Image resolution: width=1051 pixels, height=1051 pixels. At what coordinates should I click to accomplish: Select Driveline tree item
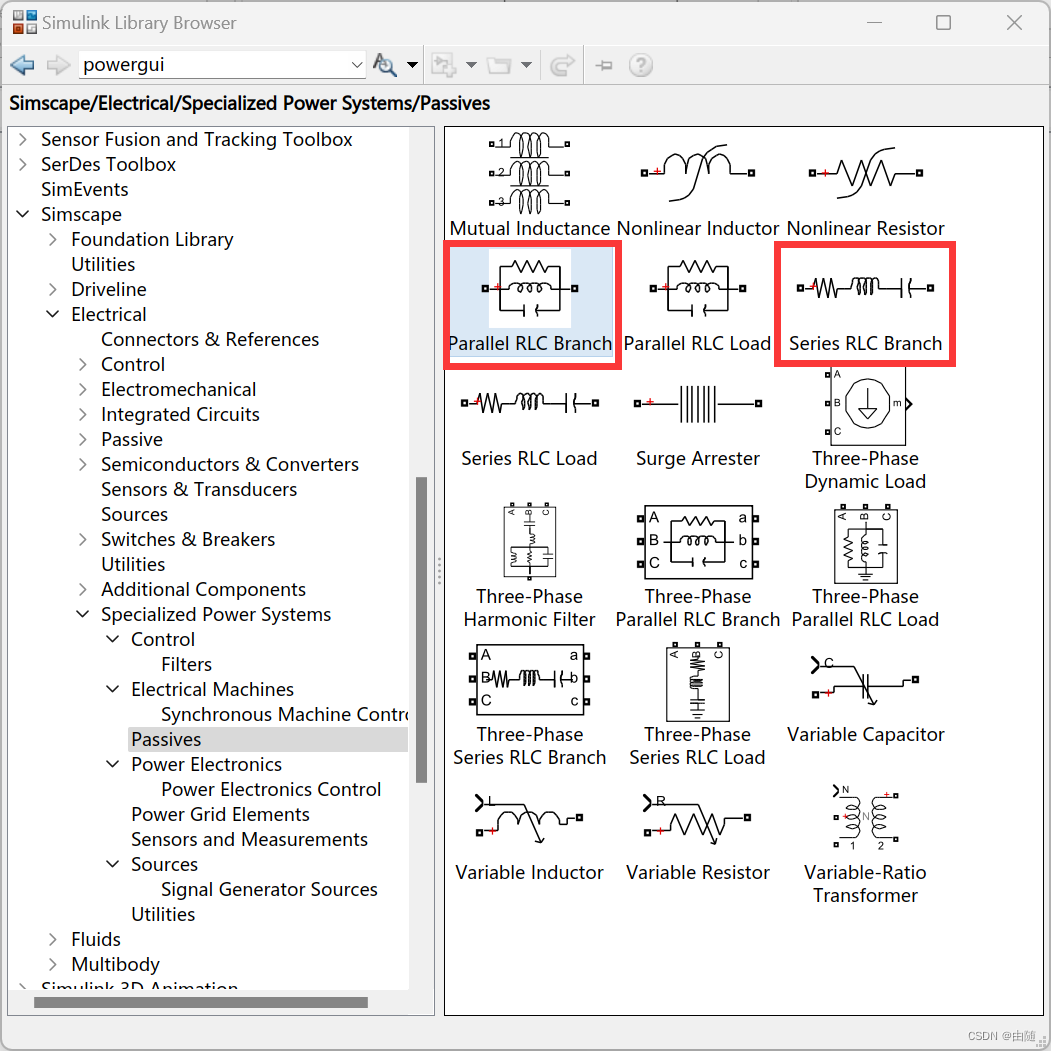point(109,290)
